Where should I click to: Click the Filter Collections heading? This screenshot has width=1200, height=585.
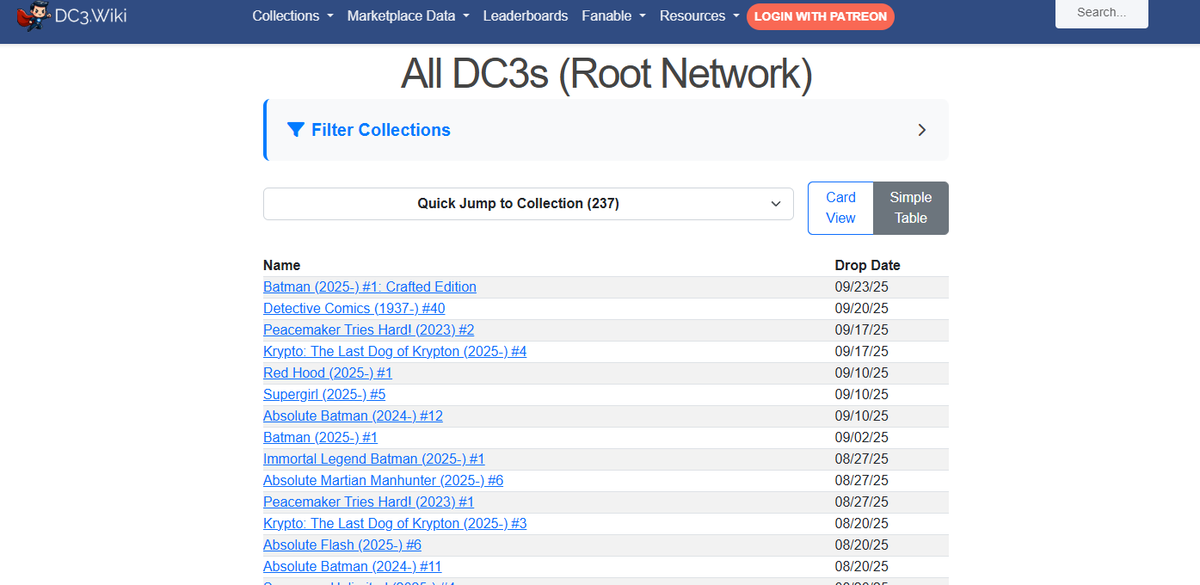click(x=381, y=130)
